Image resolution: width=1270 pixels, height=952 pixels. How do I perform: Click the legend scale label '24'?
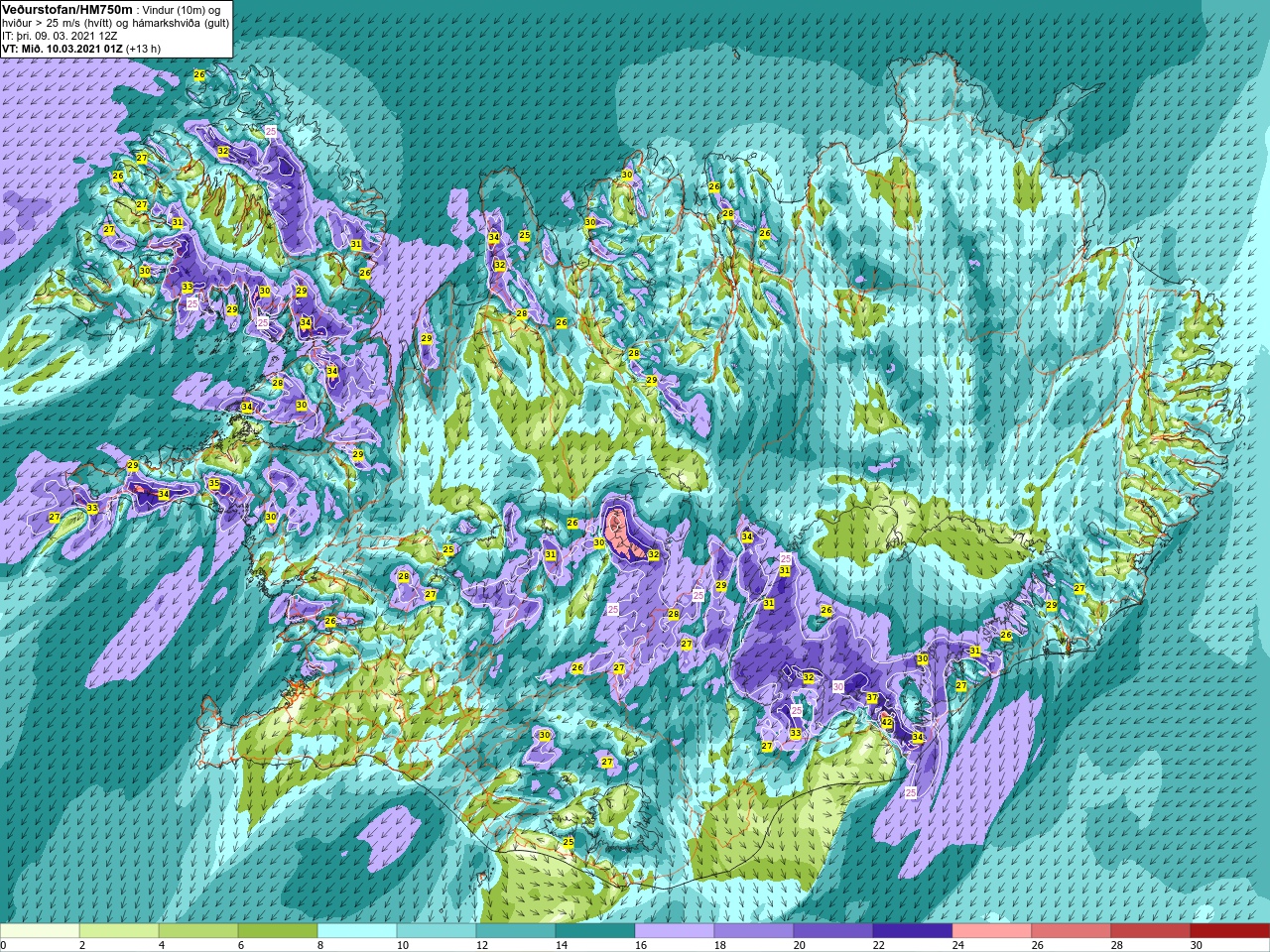click(958, 945)
